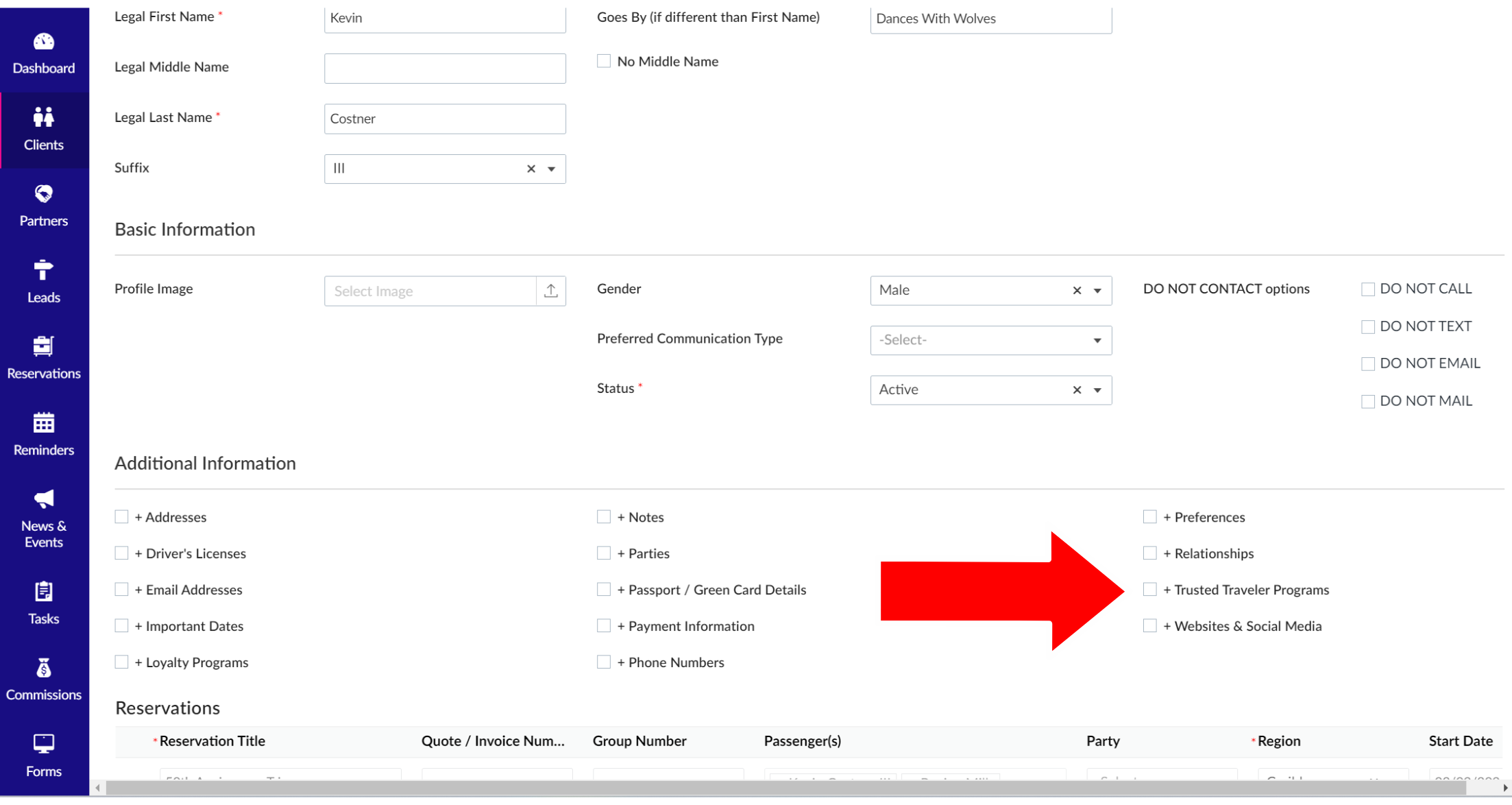Go to Leads signpost icon
1512x805 pixels.
[43, 270]
